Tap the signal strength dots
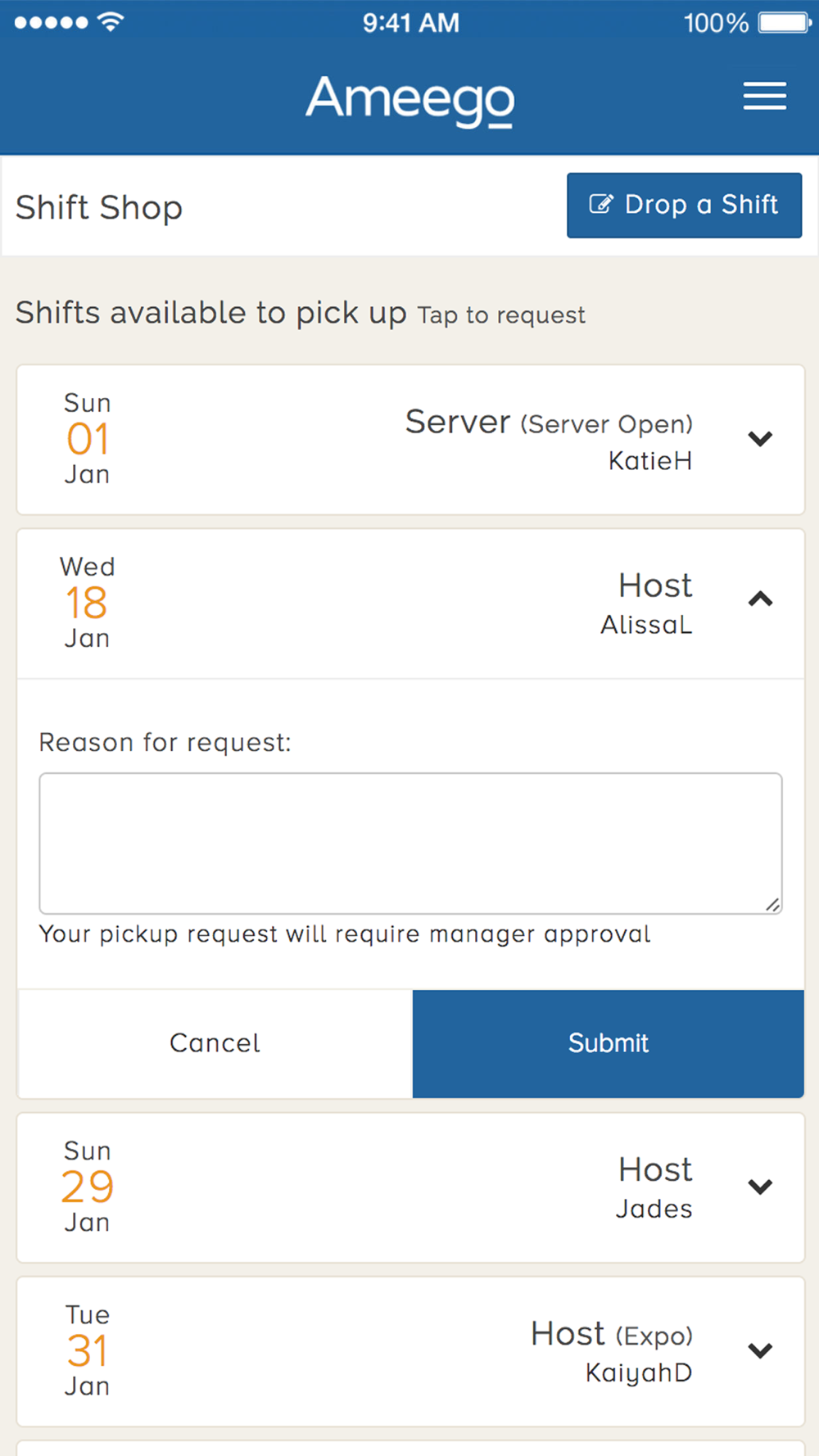The image size is (819, 1456). pos(51,22)
